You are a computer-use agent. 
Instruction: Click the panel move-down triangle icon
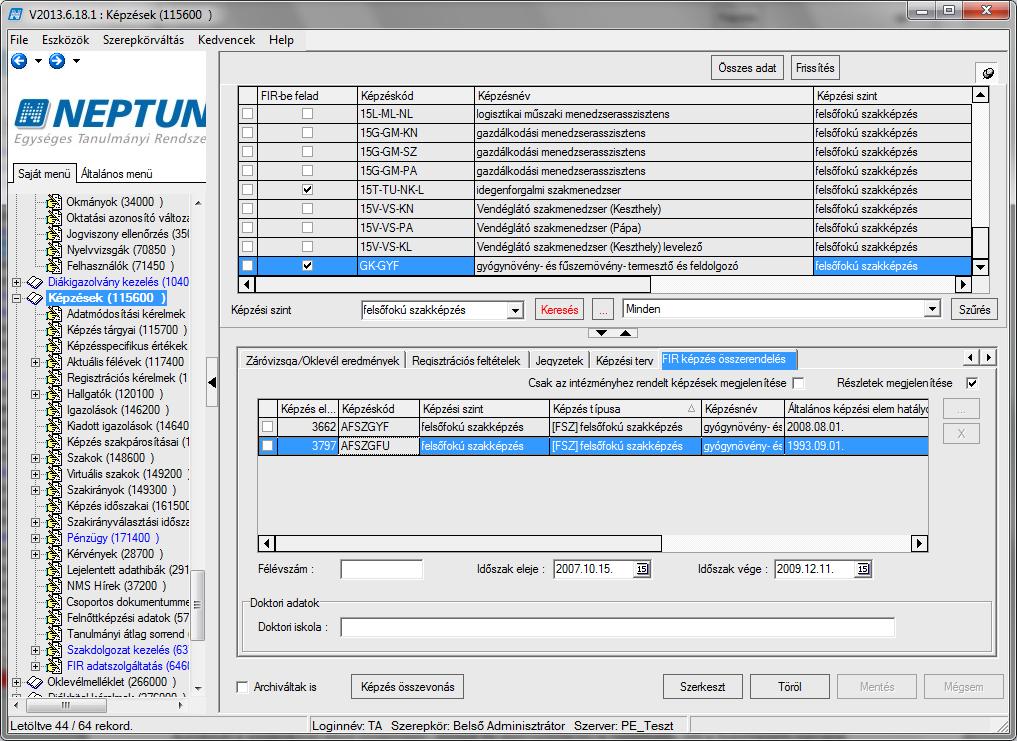[601, 333]
